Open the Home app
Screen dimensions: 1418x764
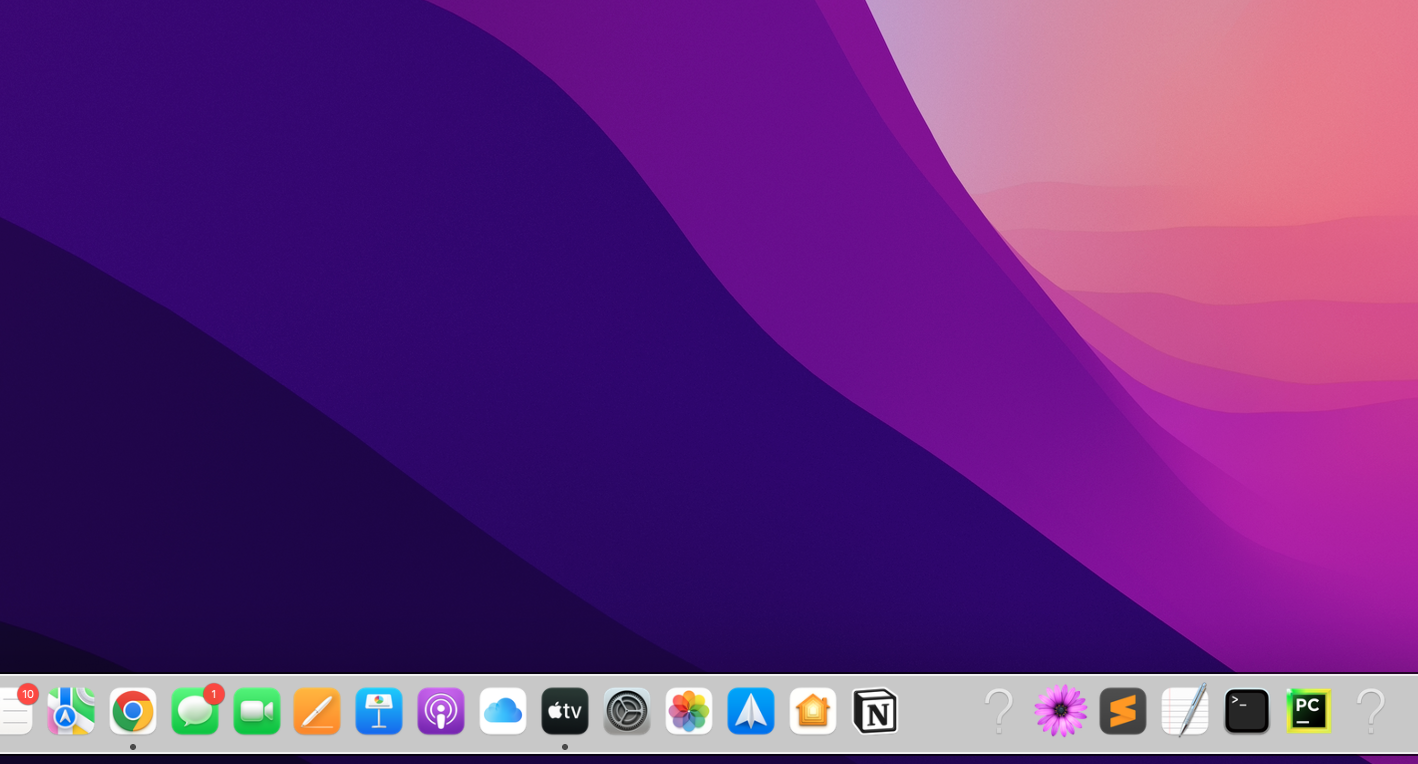pos(813,711)
